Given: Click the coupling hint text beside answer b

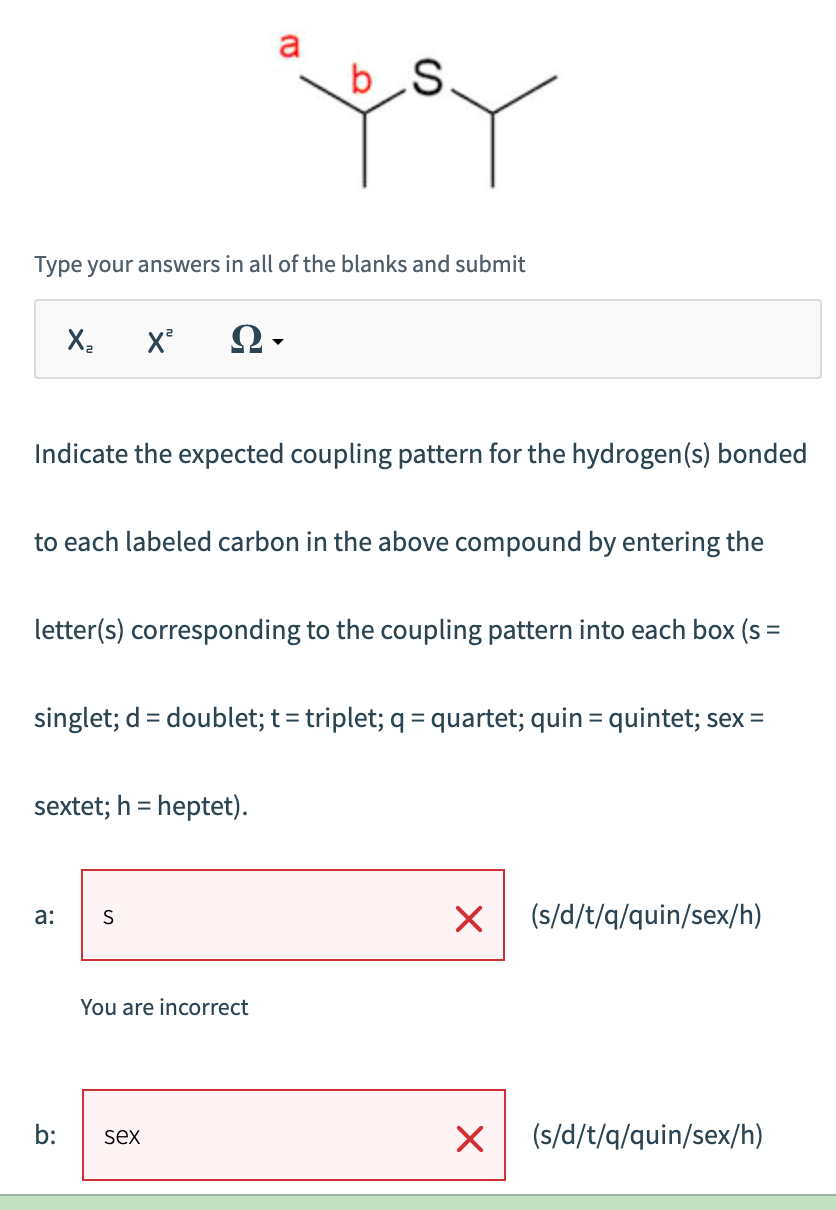Looking at the screenshot, I should pos(645,1135).
